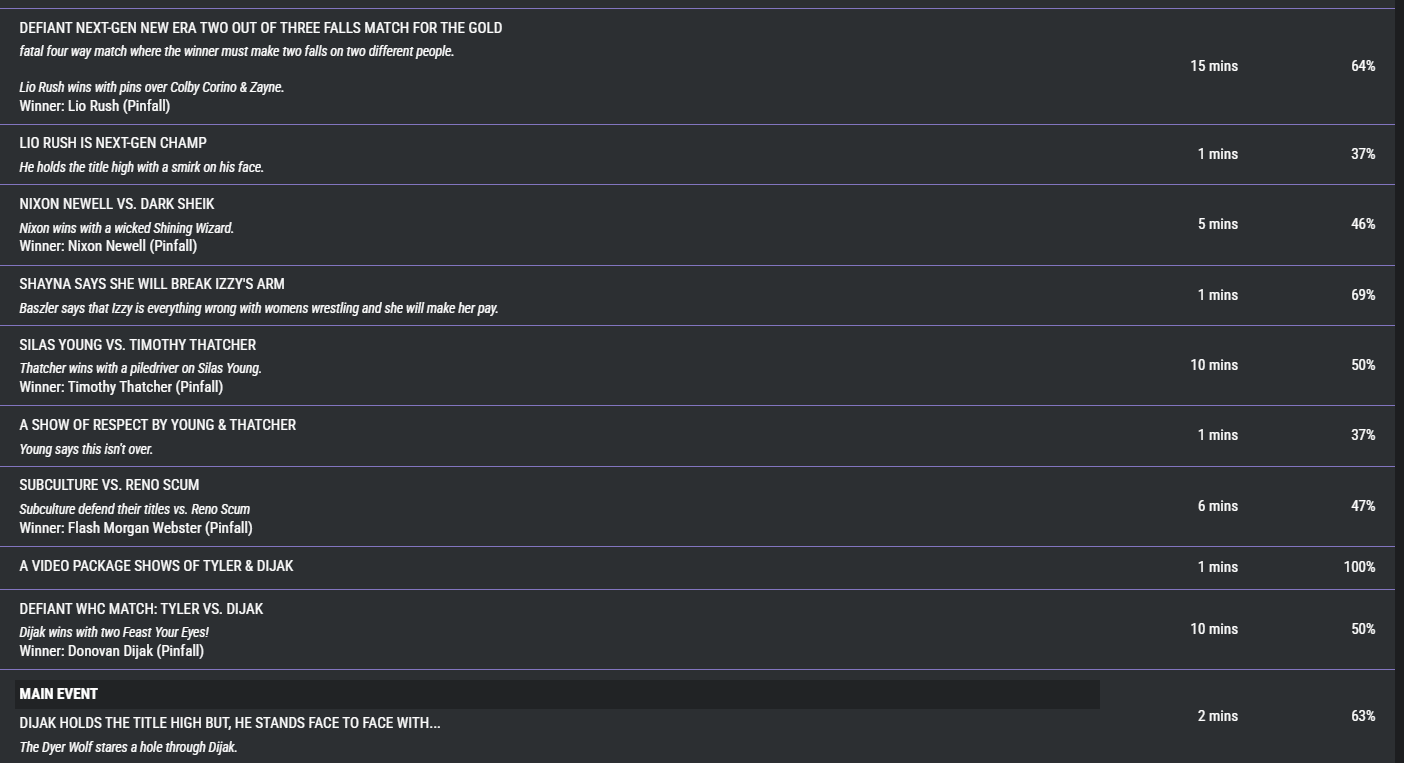Open the Nixon Newell vs. Dark Sheik match
Screen dimensions: 1404x763
coord(117,204)
